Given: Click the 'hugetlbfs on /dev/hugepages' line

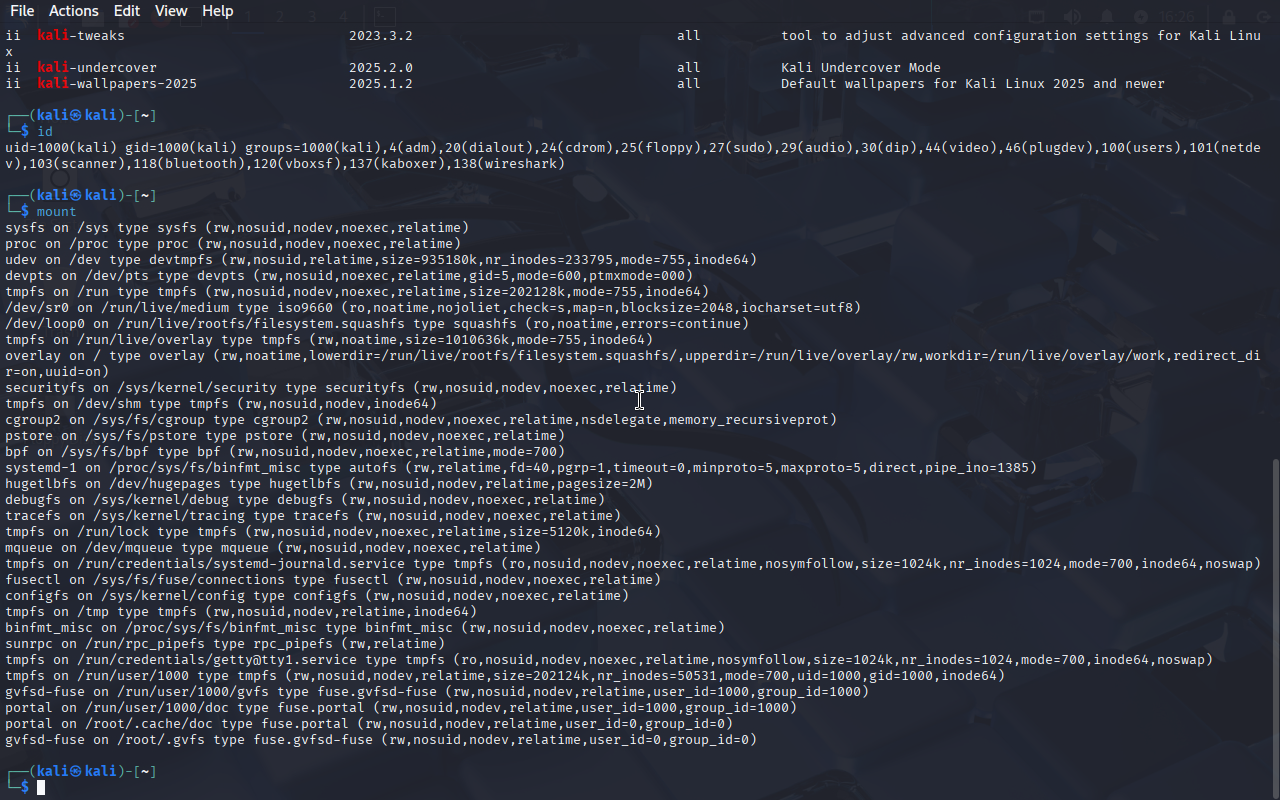Looking at the screenshot, I should pyautogui.click(x=329, y=483).
